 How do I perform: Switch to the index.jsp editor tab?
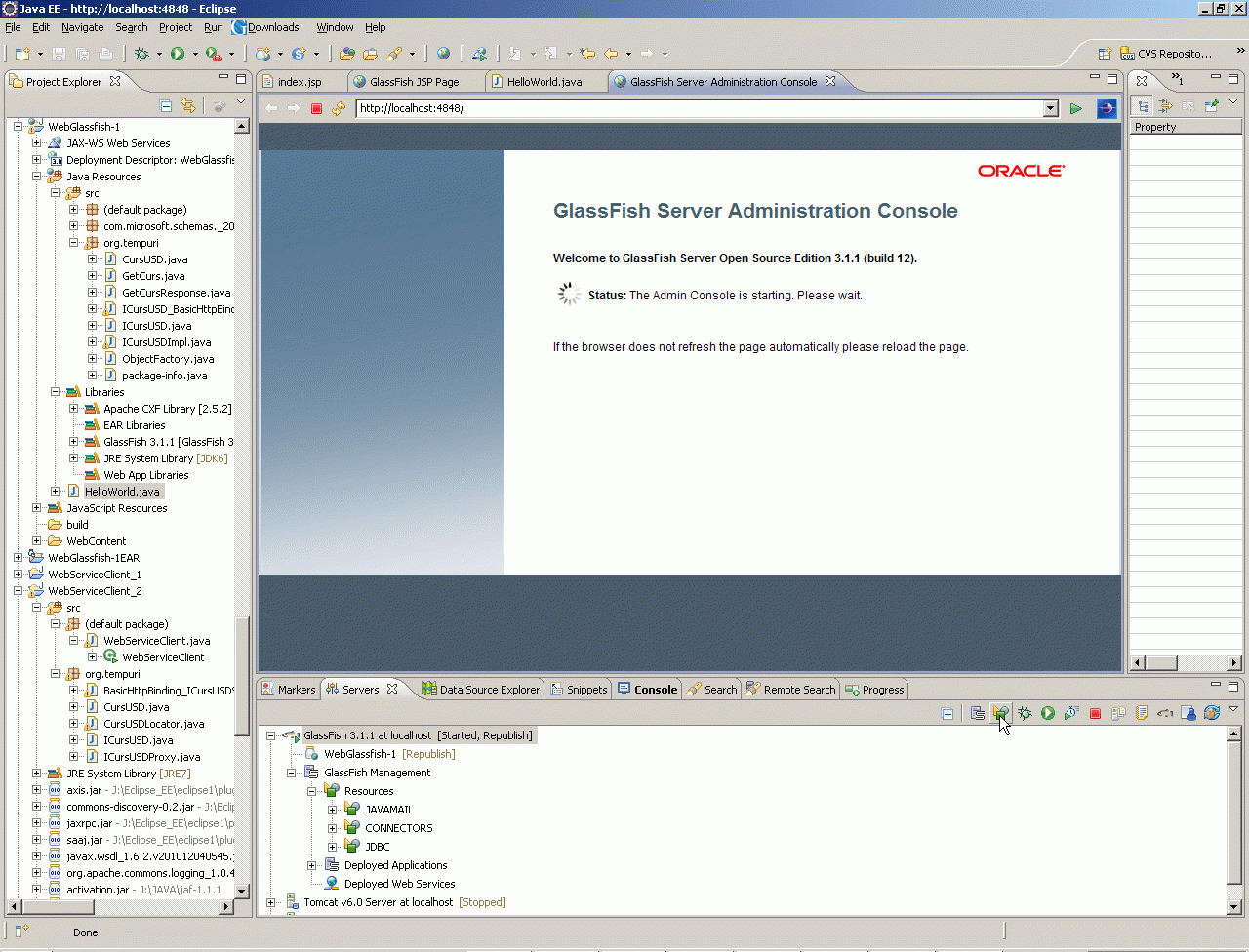(x=300, y=82)
